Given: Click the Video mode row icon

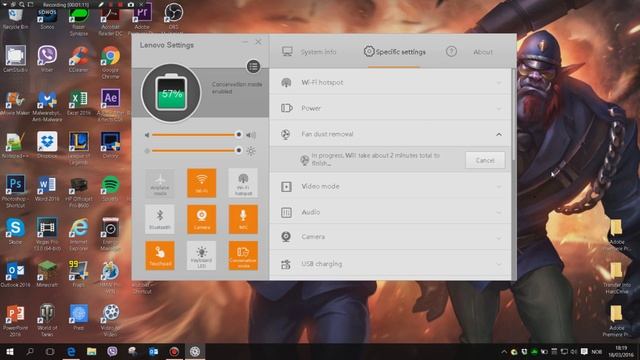Looking at the screenshot, I should pyautogui.click(x=286, y=187).
